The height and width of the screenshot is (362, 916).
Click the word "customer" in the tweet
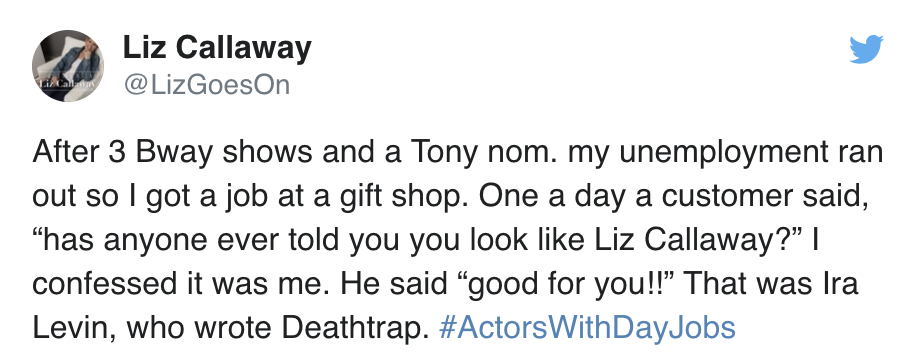point(732,197)
